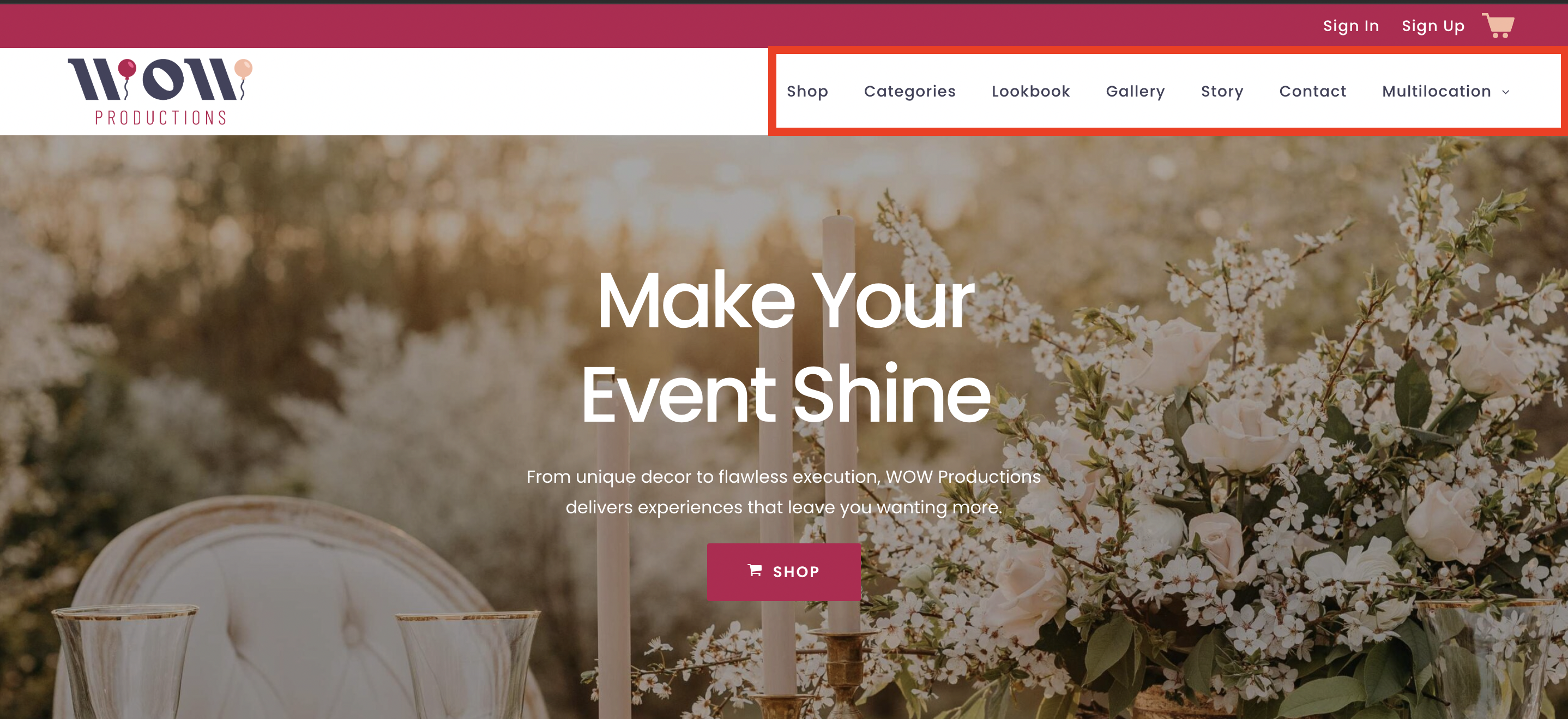Click the Sign In link
This screenshot has width=1568, height=719.
[x=1350, y=26]
